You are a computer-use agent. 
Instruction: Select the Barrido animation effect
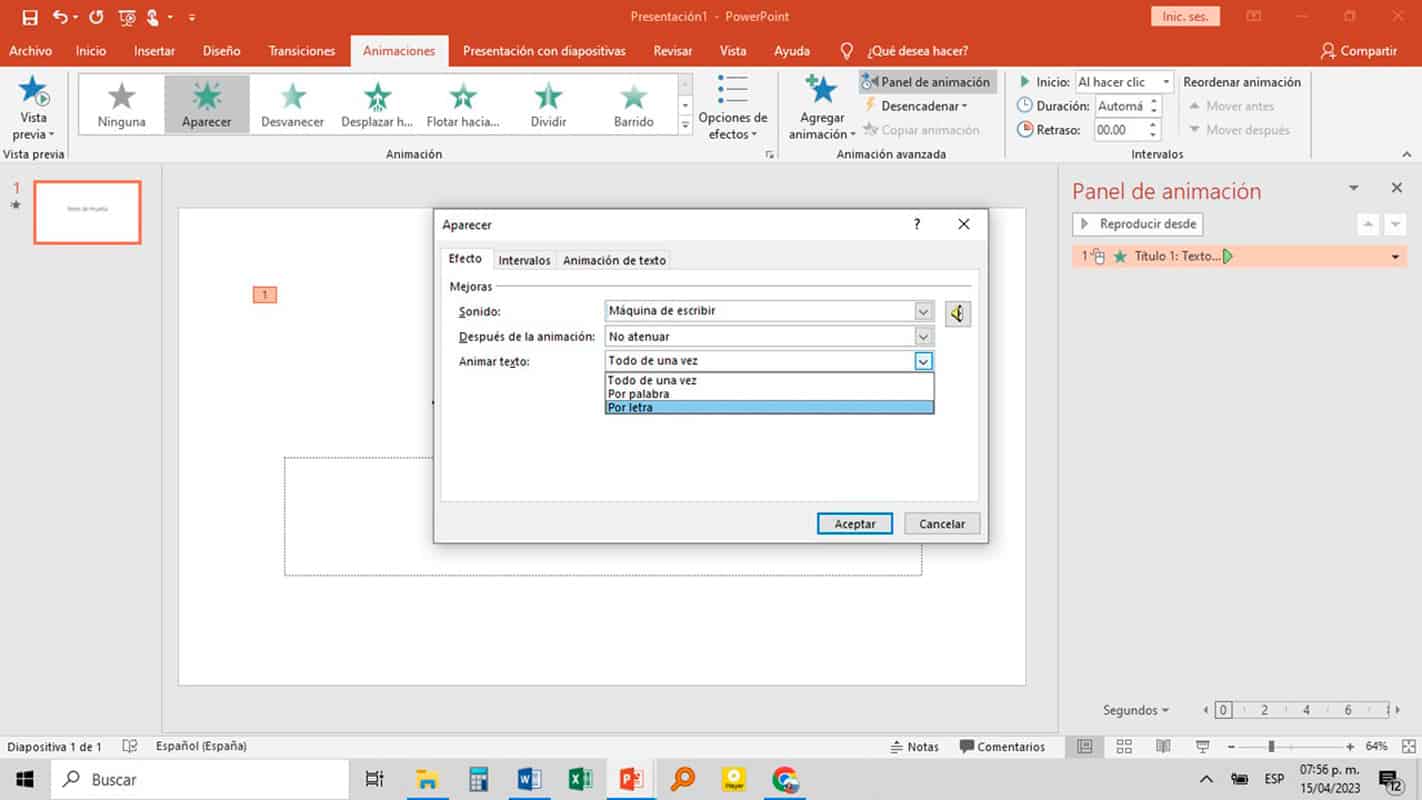[634, 104]
